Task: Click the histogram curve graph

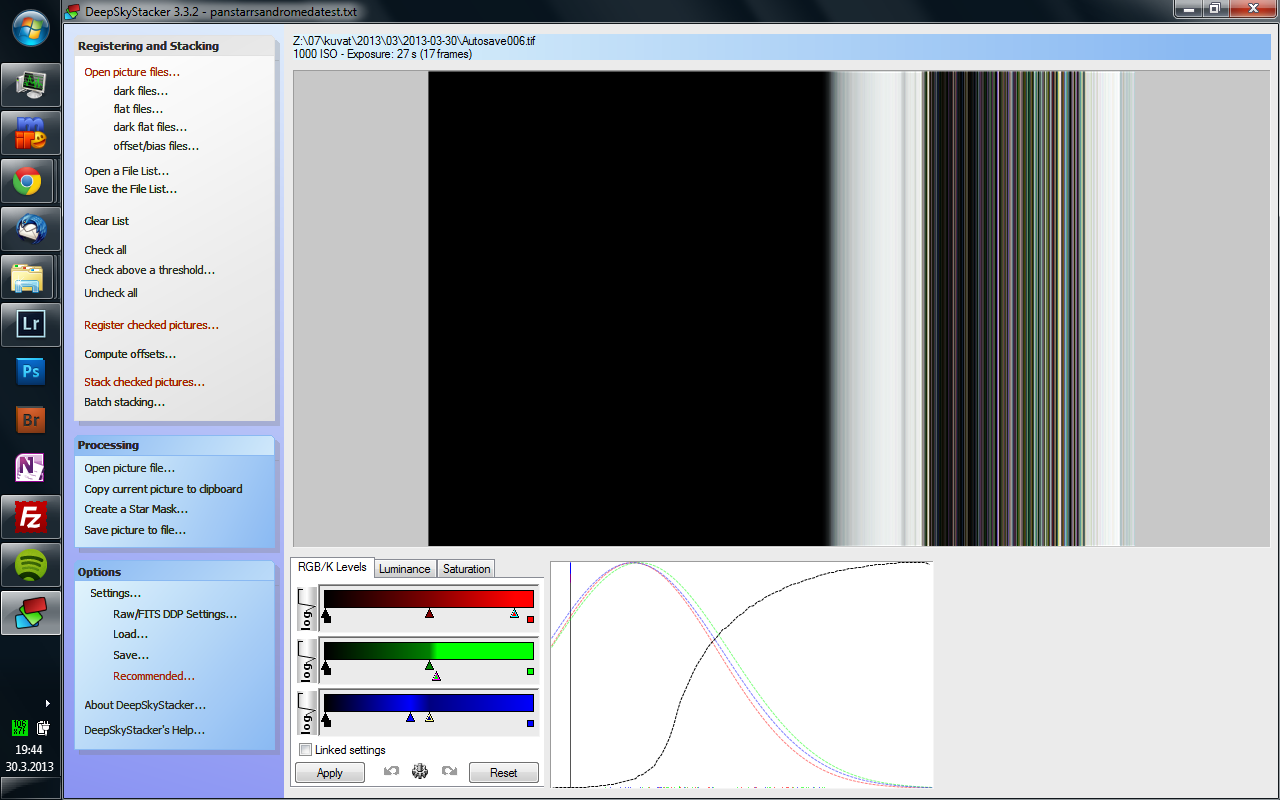Action: (741, 675)
